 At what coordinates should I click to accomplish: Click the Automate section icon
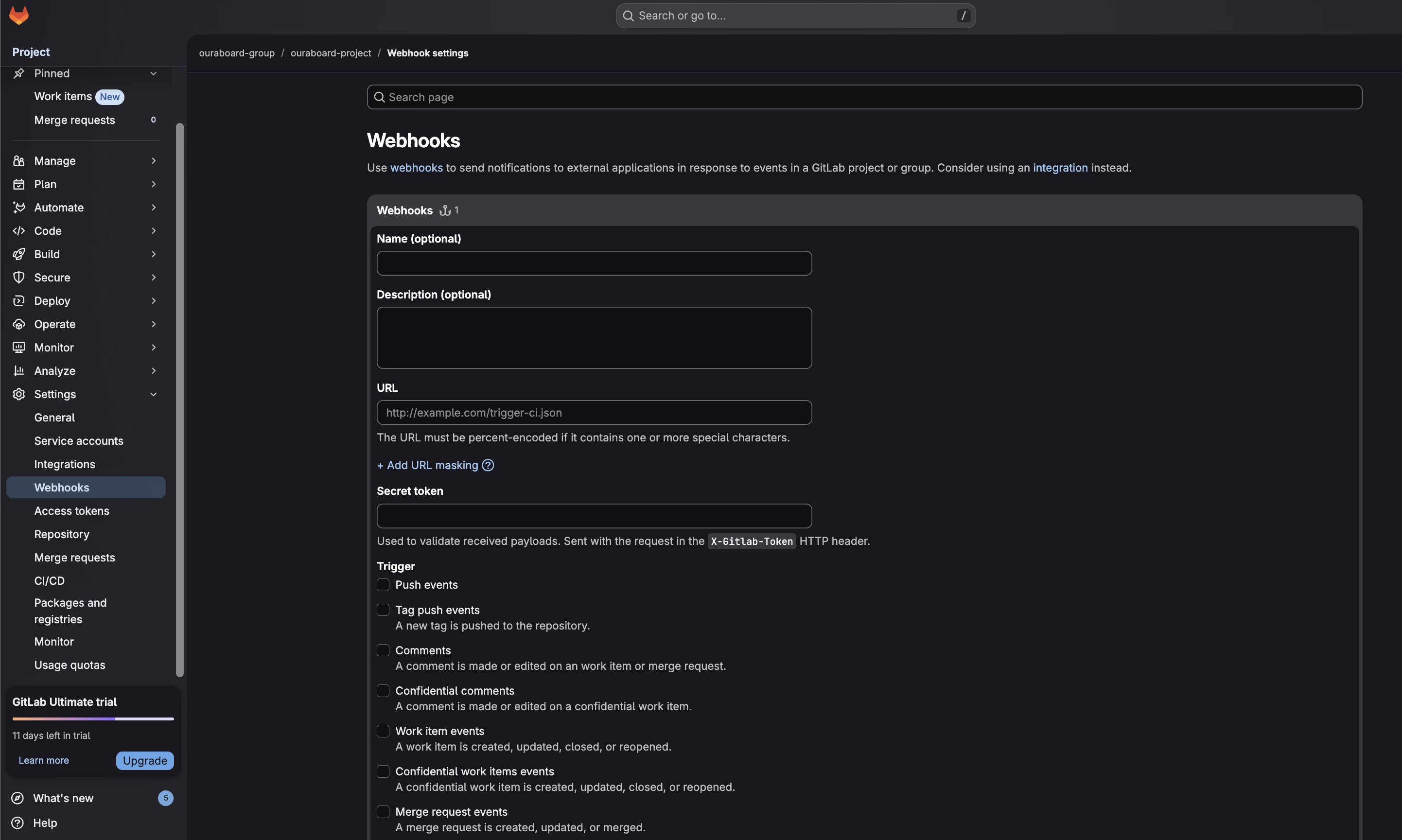coord(18,207)
